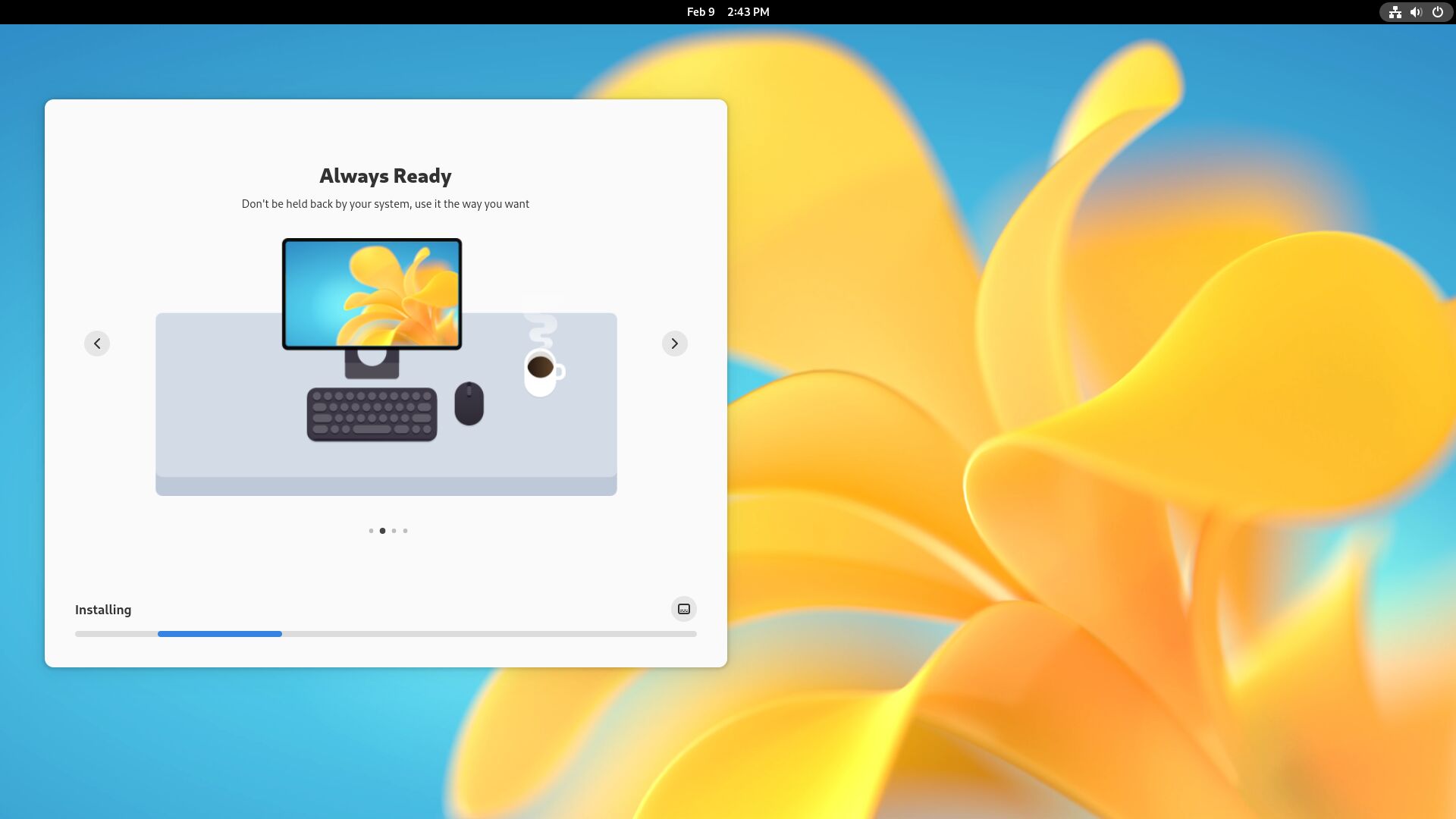1456x819 pixels.
Task: Click the 'Installing' status label
Action: [x=103, y=610]
